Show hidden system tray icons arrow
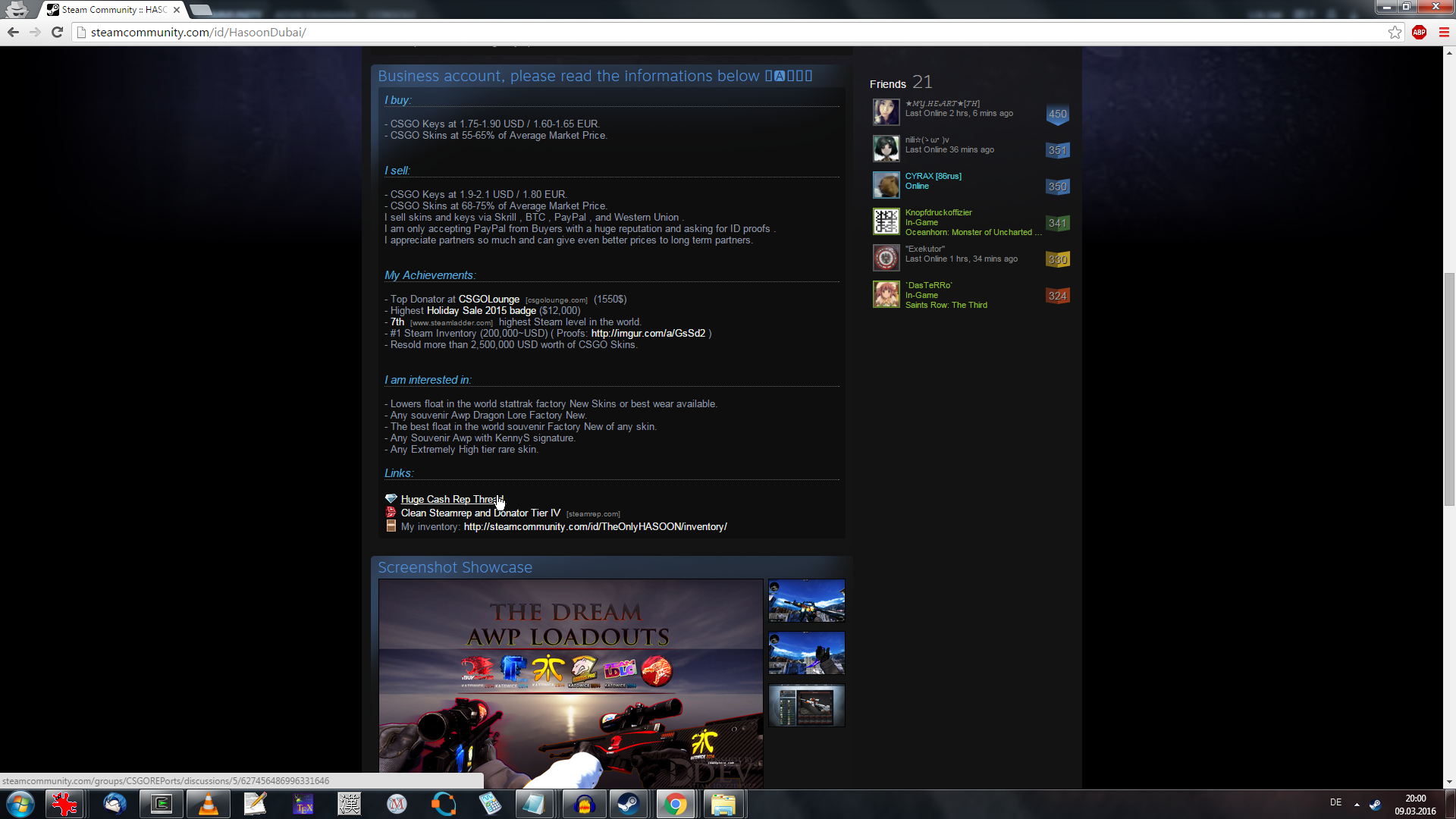1456x819 pixels. (x=1357, y=804)
